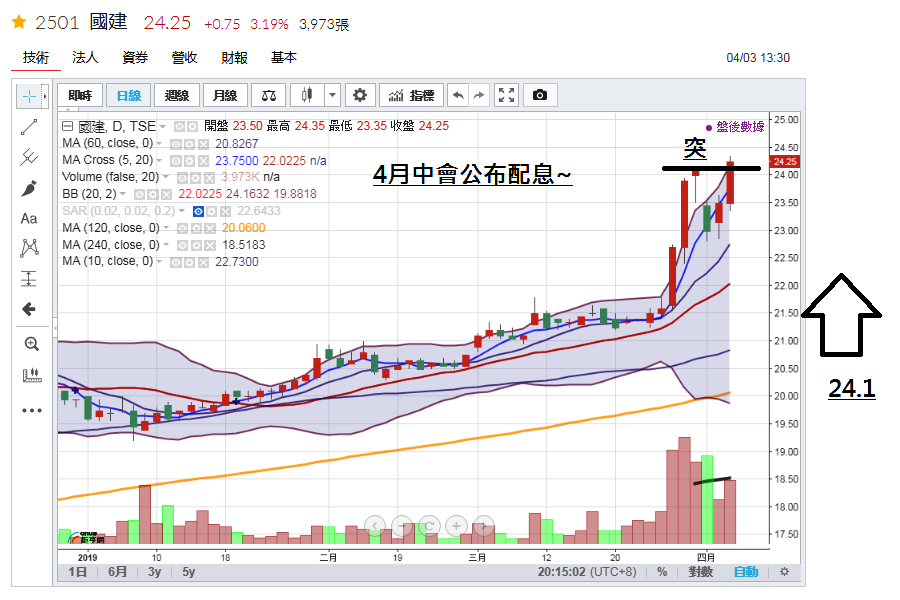
Task: Switch to 即時 realtime chart
Action: tap(80, 95)
